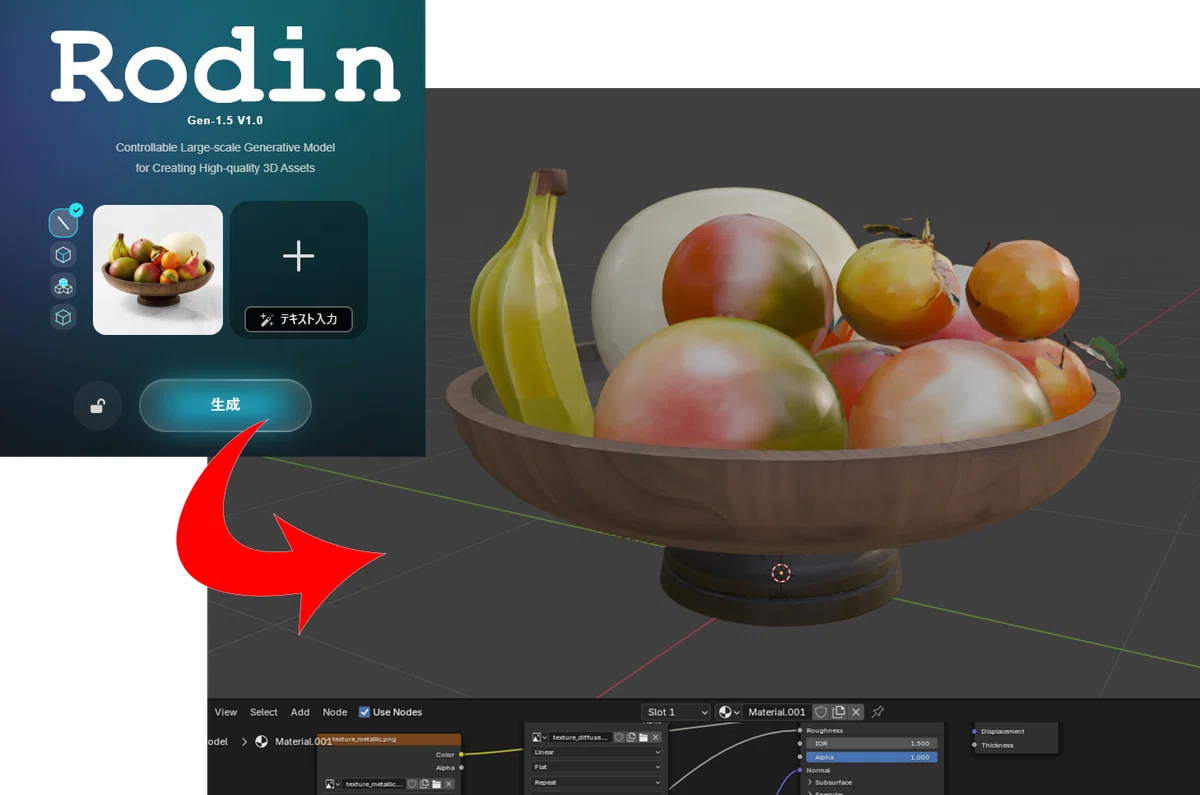Click the Alpha output socket of metallic node
The image size is (1200, 795).
pyautogui.click(x=461, y=768)
